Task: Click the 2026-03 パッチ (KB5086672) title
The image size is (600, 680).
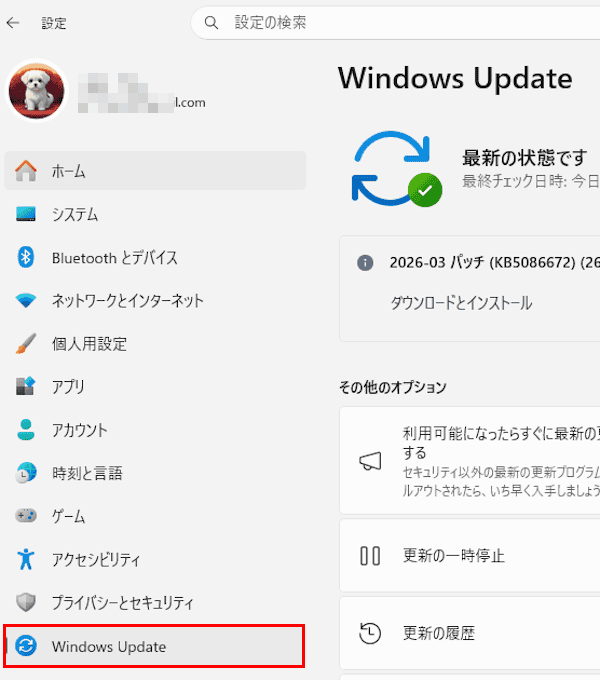Action: coord(495,262)
